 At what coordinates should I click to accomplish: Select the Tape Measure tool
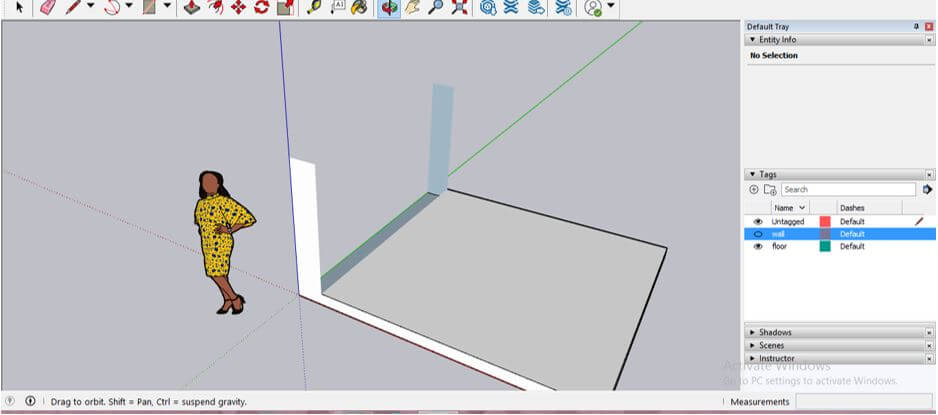pos(314,7)
